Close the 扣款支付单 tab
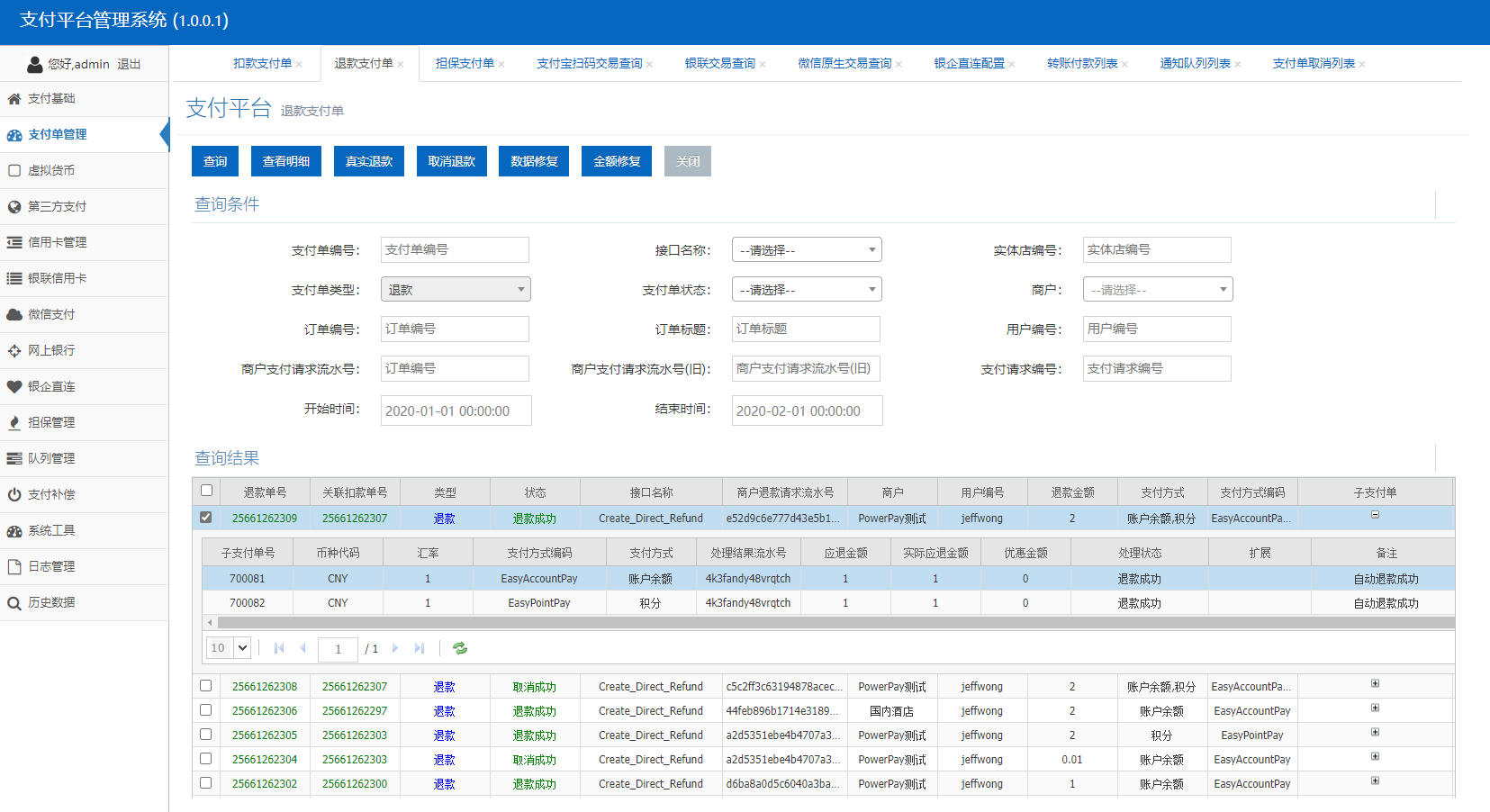Screen dimensions: 1490x812 tap(300, 64)
